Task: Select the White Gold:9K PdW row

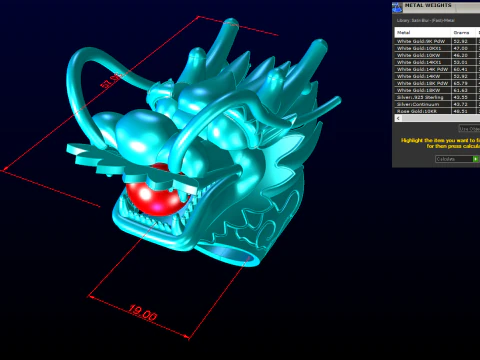Action: [x=437, y=41]
